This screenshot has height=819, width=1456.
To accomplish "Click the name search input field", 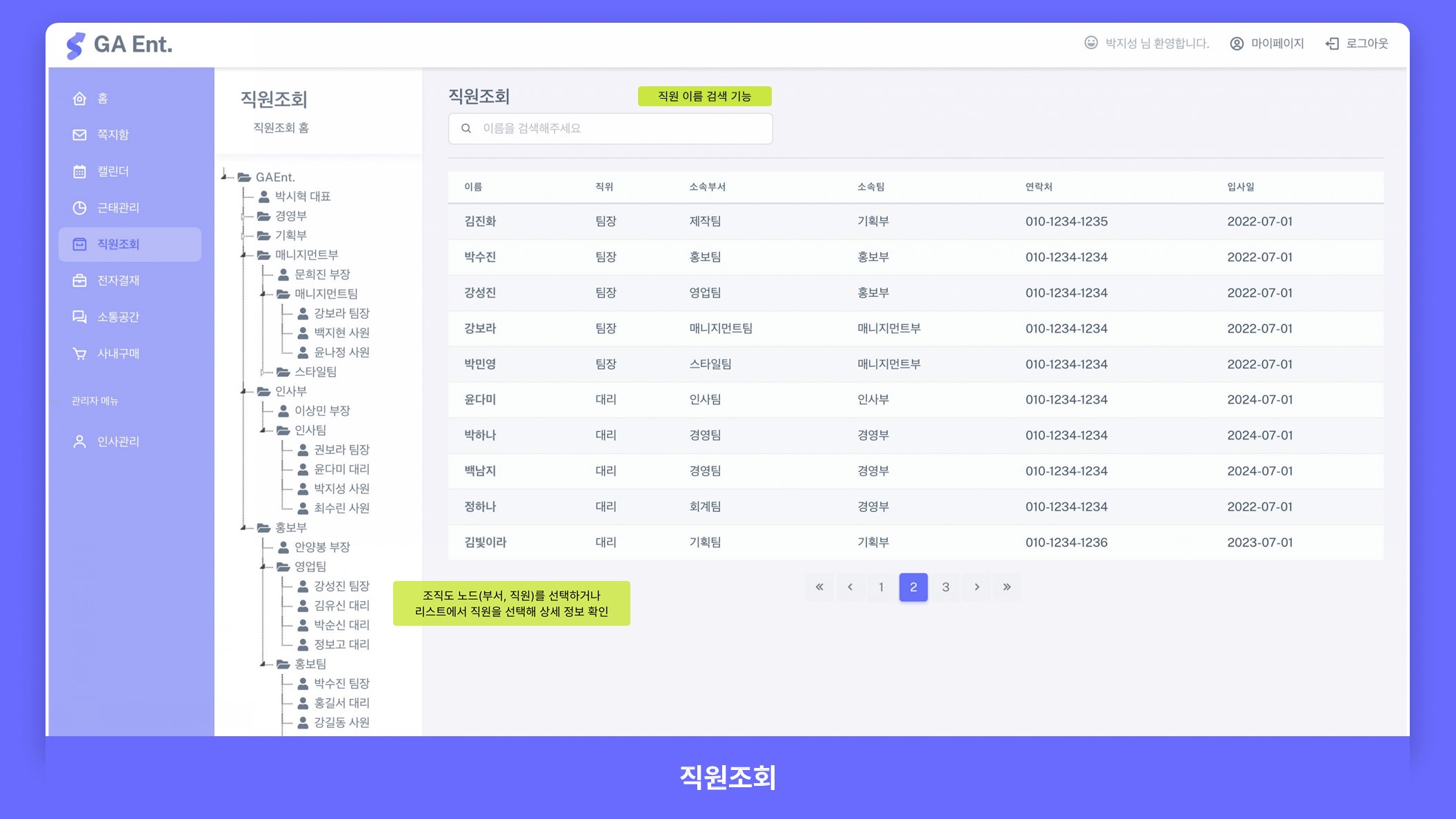I will click(610, 128).
